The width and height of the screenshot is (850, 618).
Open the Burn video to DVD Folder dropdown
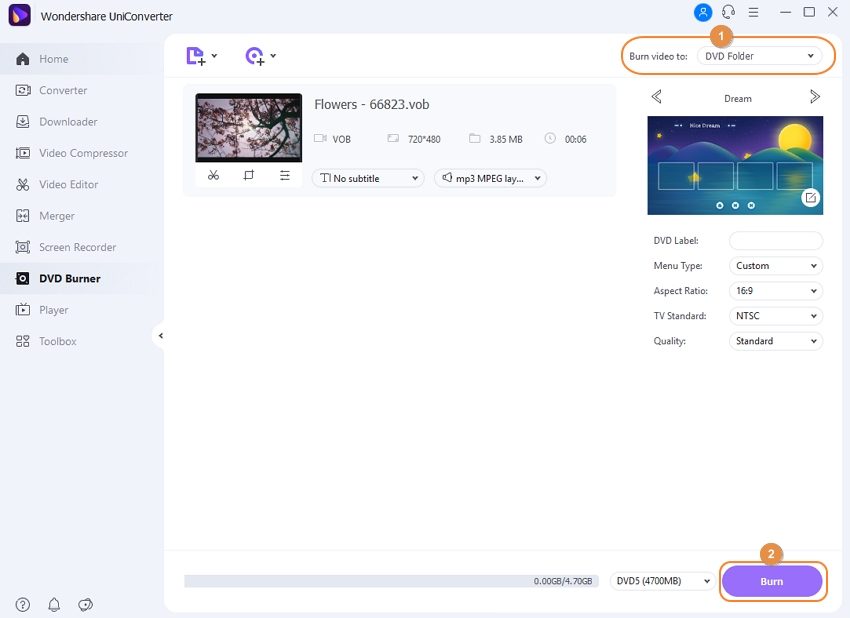click(x=759, y=56)
